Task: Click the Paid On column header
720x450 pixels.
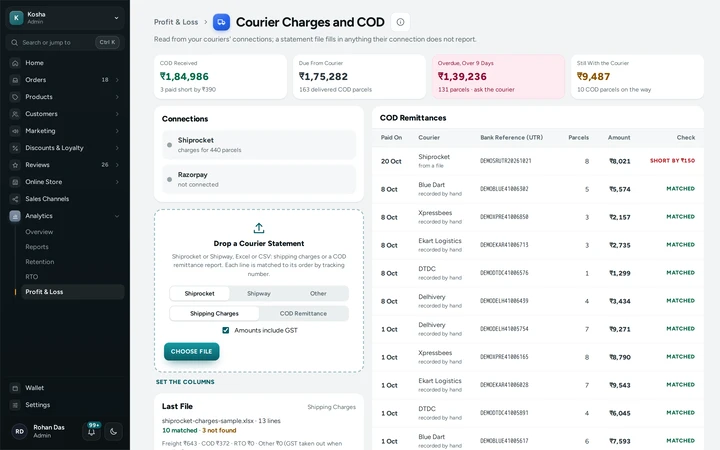Action: click(x=391, y=137)
